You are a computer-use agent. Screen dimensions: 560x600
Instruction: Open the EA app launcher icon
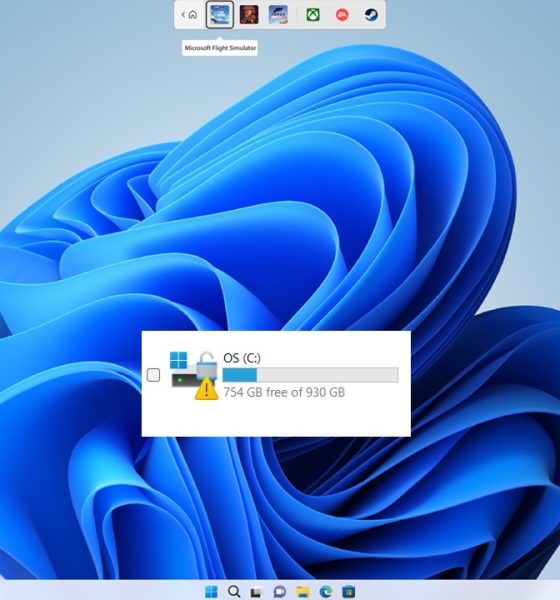(x=342, y=15)
